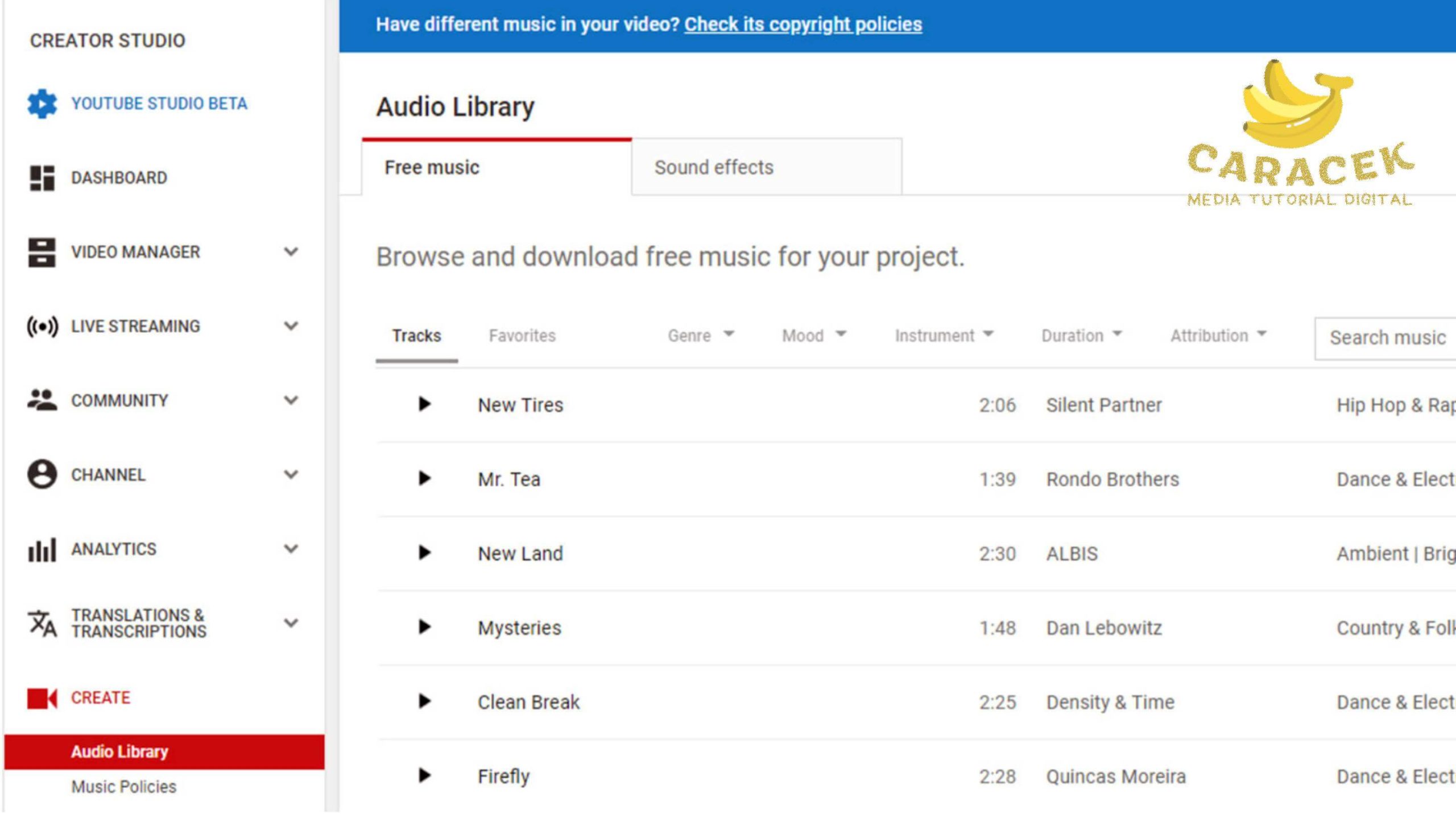1456x819 pixels.
Task: Play the New Tires track
Action: [424, 404]
